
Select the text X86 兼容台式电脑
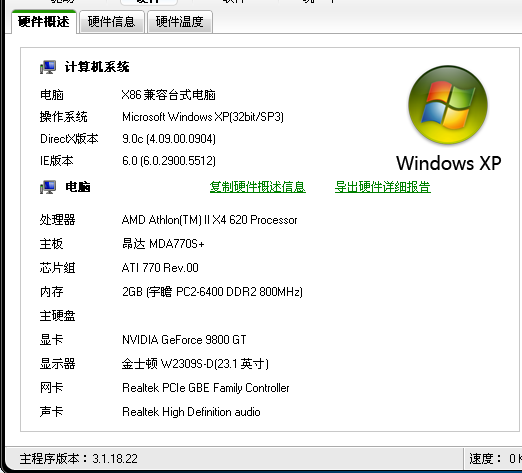pyautogui.click(x=168, y=95)
